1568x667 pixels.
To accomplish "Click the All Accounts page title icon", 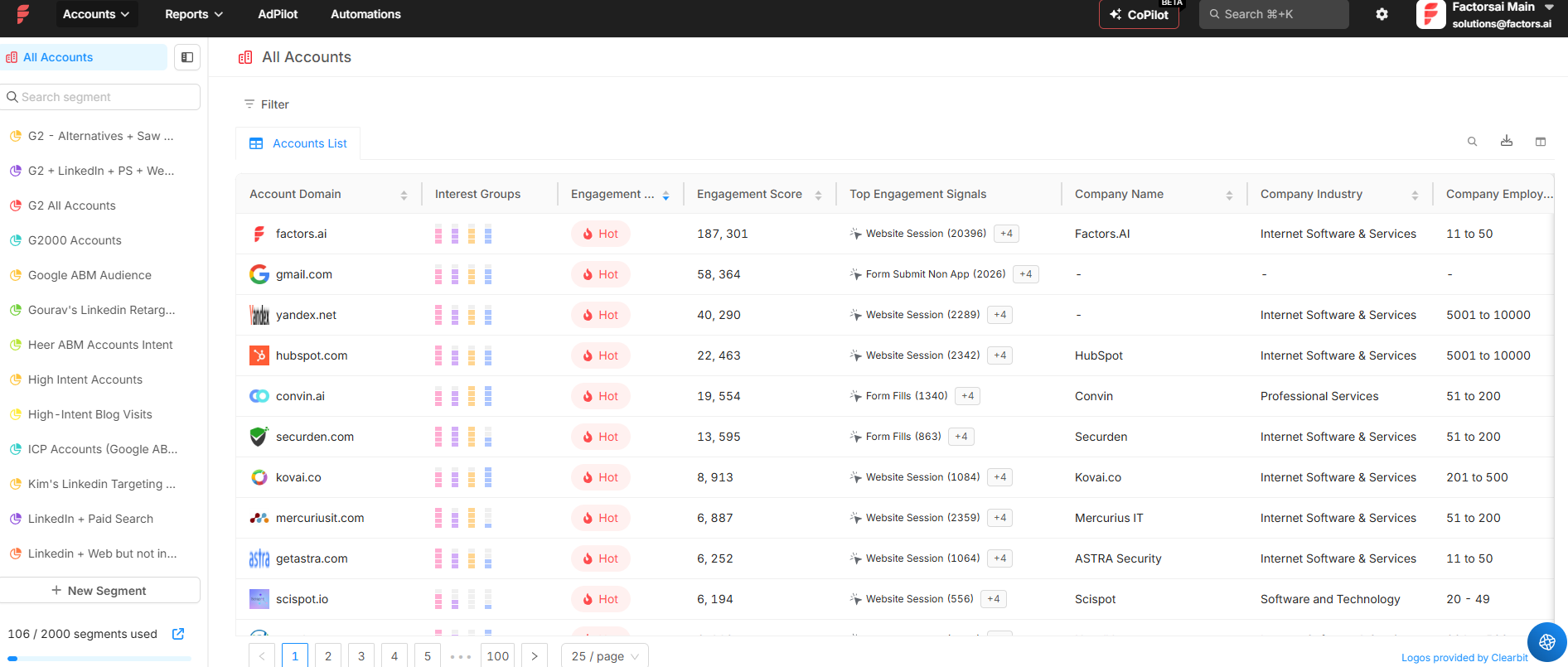I will pyautogui.click(x=245, y=57).
